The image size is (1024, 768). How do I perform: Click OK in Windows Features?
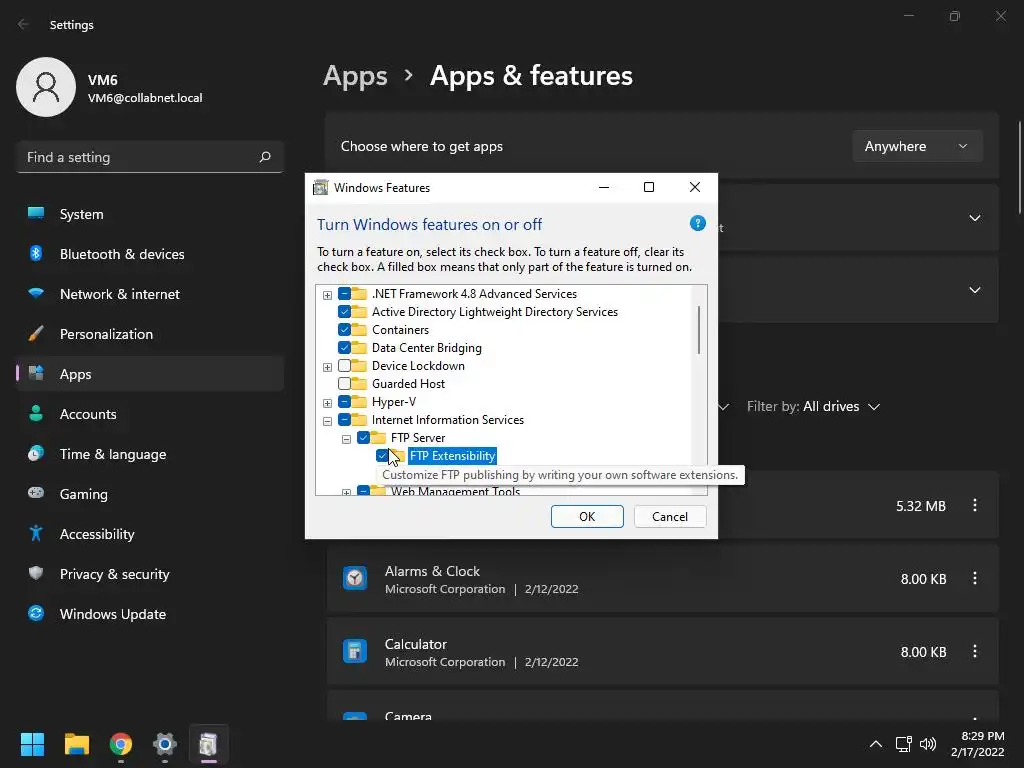coord(587,517)
